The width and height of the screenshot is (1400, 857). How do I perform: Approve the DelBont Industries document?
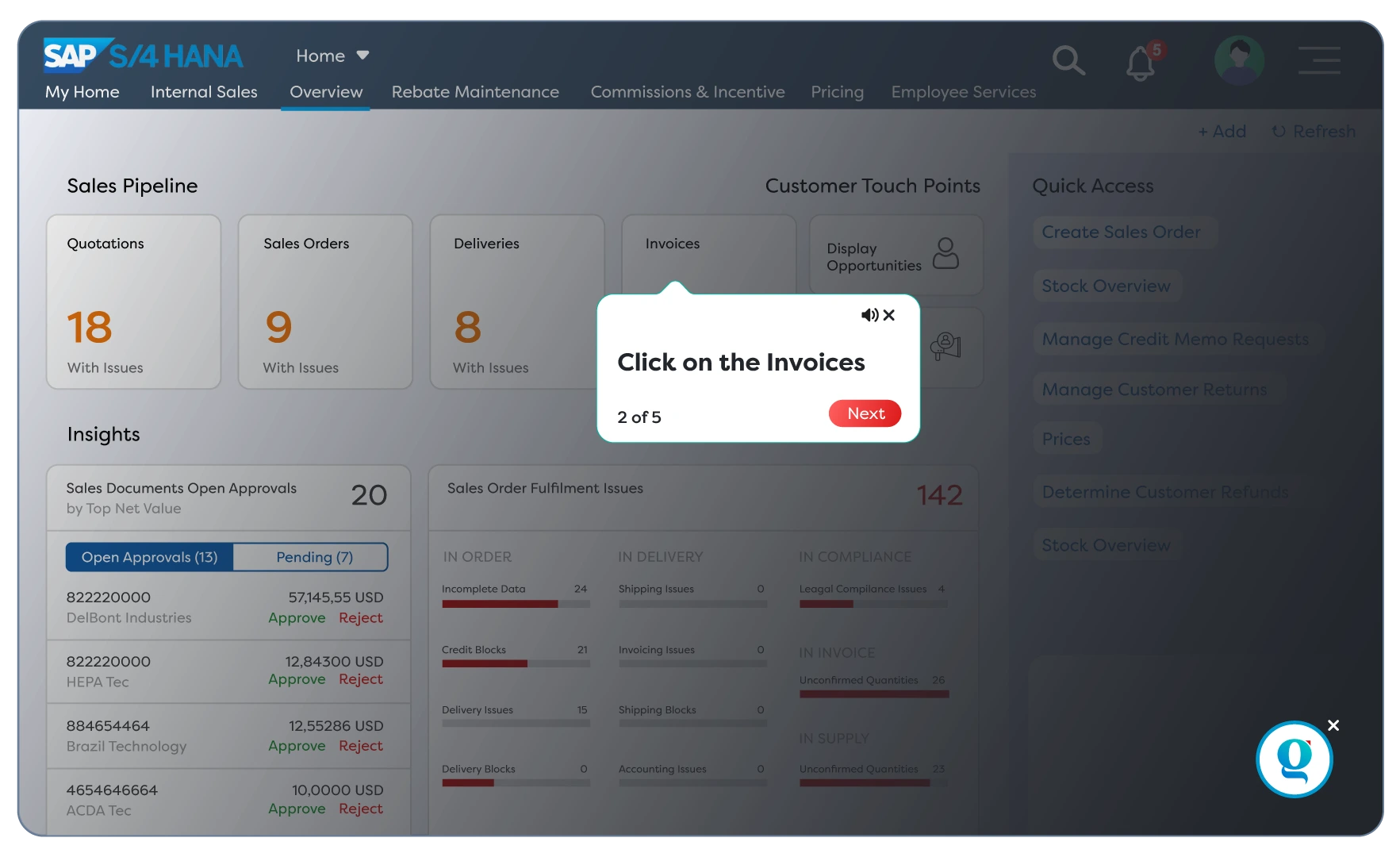[297, 618]
